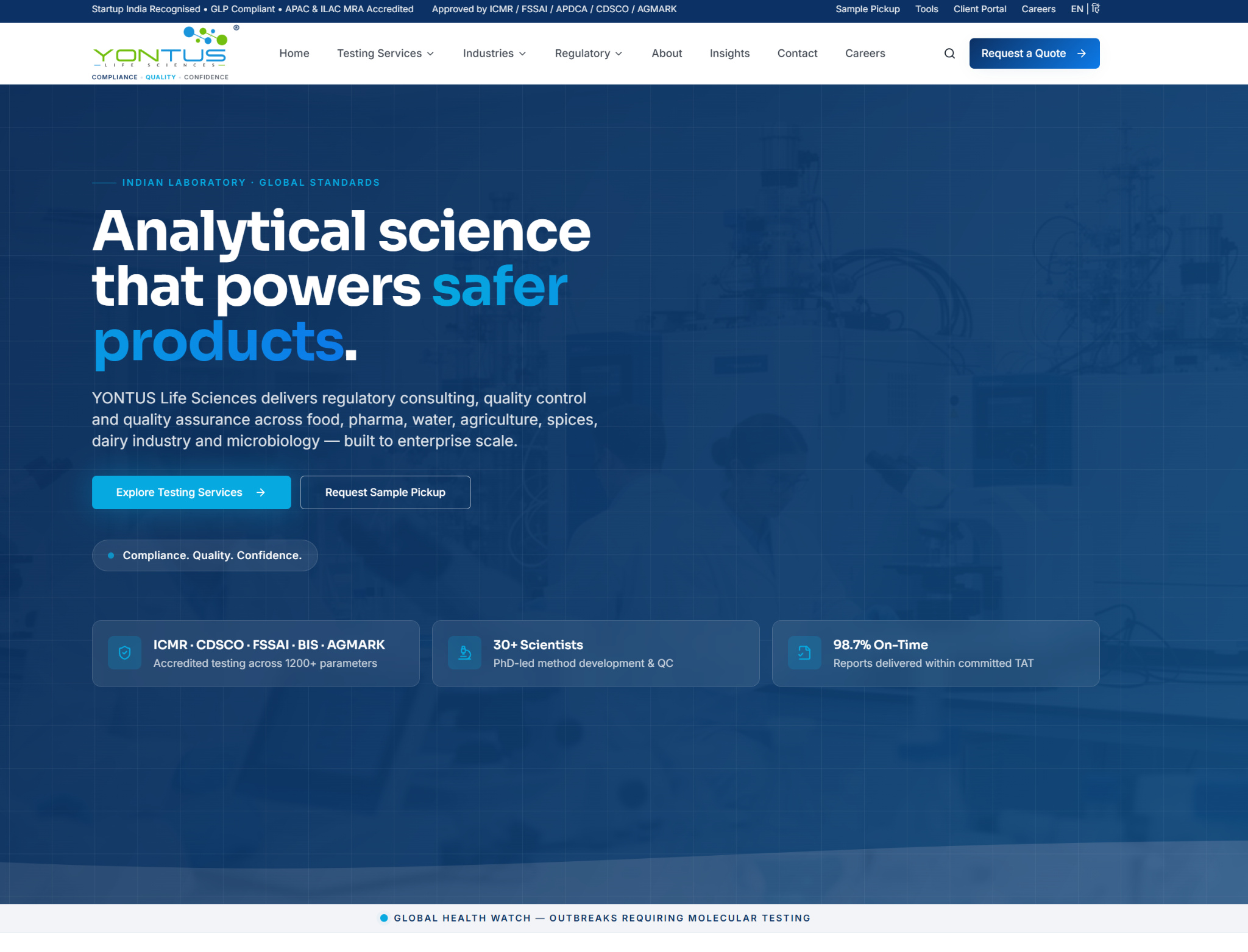Click the document icon in On-Time card
The width and height of the screenshot is (1248, 952).
(x=804, y=653)
